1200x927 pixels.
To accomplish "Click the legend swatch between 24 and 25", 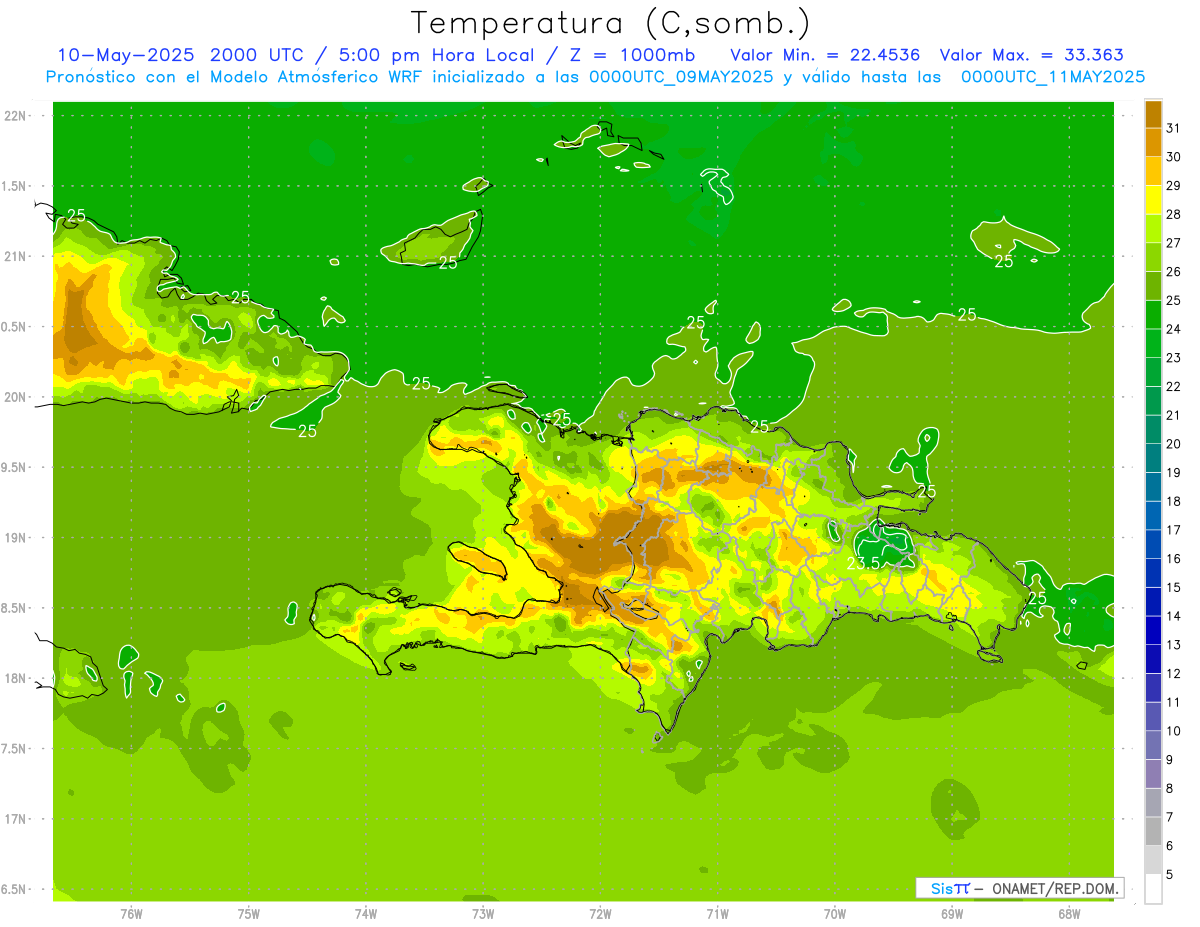I will (1153, 314).
